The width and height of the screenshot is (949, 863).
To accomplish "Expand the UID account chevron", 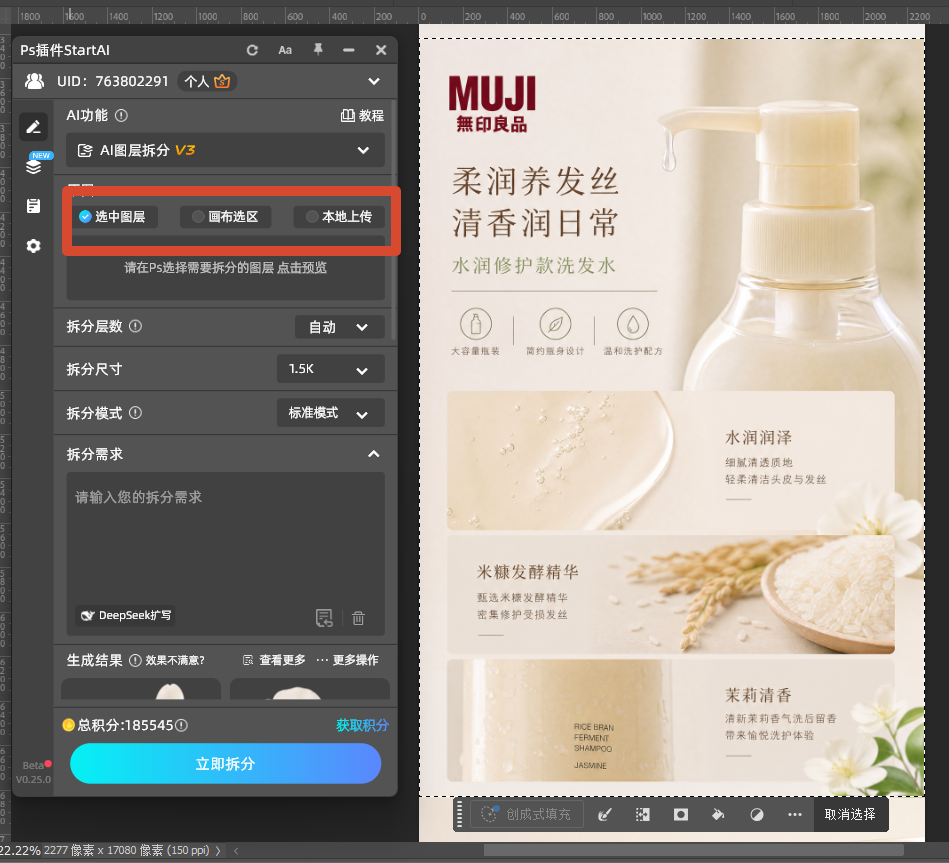I will [374, 81].
